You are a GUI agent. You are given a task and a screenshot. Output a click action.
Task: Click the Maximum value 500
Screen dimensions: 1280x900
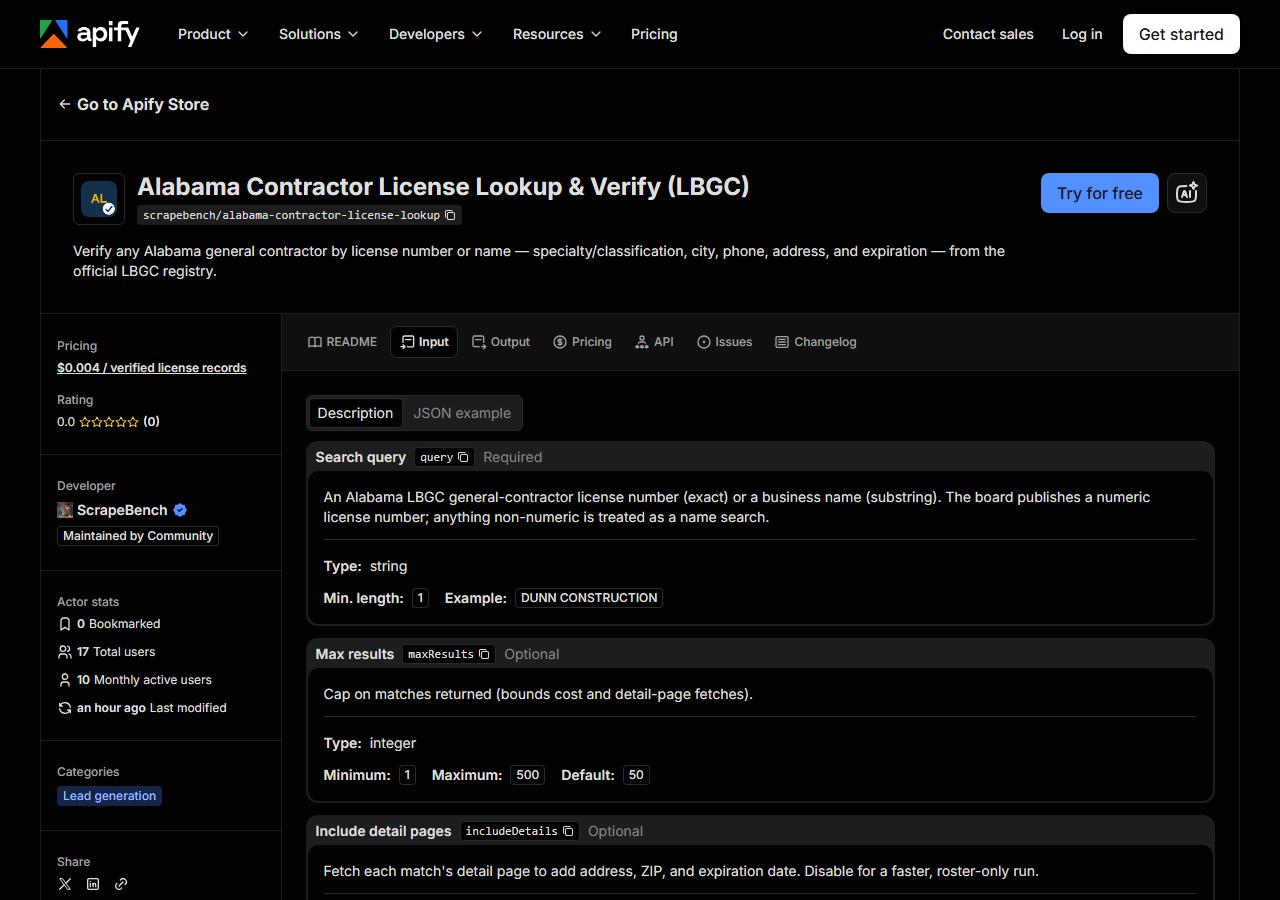(528, 775)
